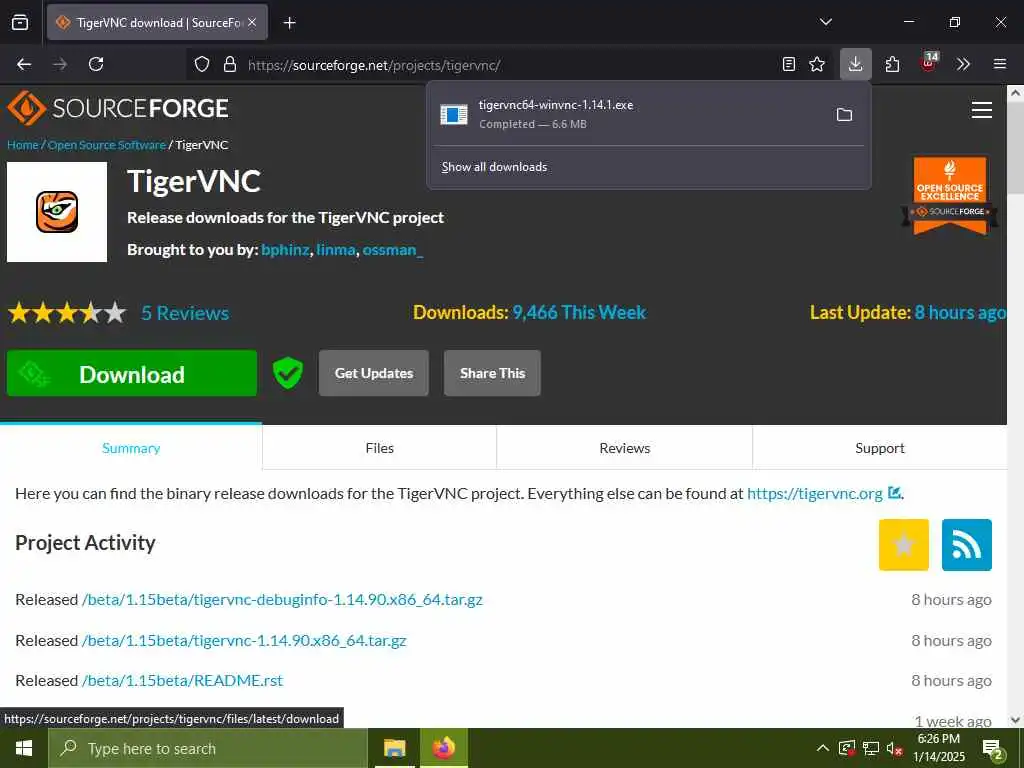Image resolution: width=1024 pixels, height=768 pixels.
Task: Switch to the Reviews tab
Action: click(625, 448)
